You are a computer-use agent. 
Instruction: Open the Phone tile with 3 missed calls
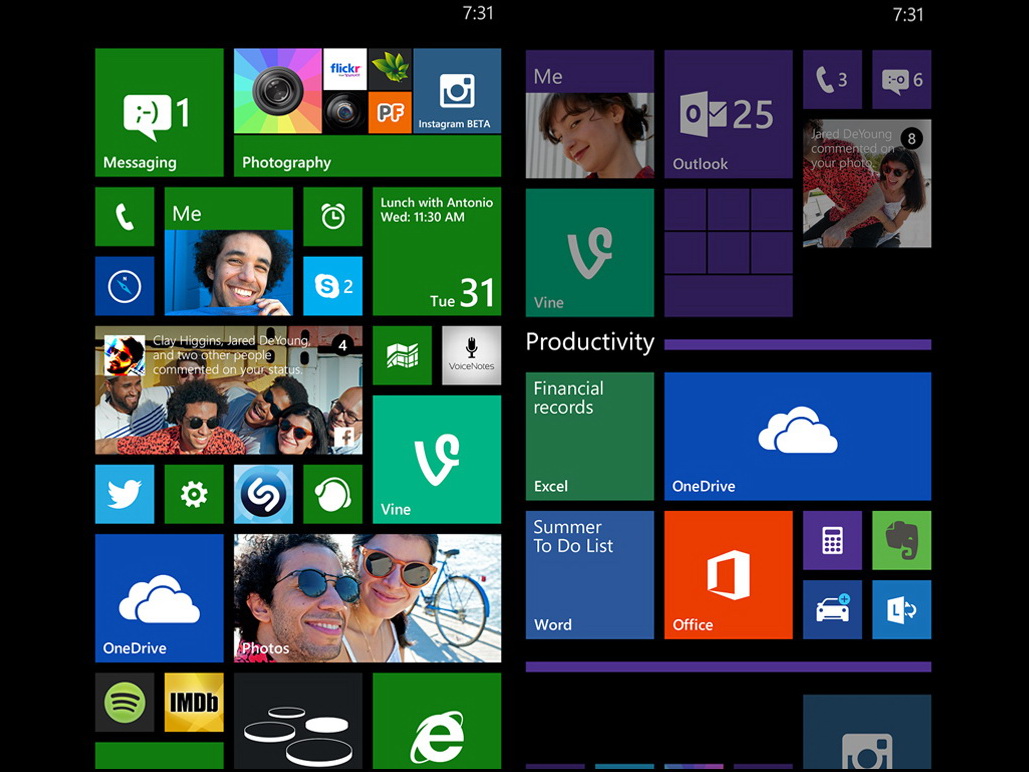[832, 78]
